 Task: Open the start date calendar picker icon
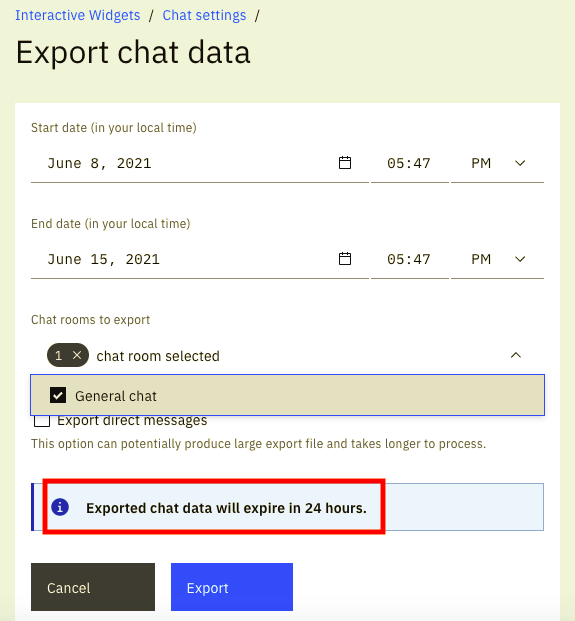pos(345,163)
